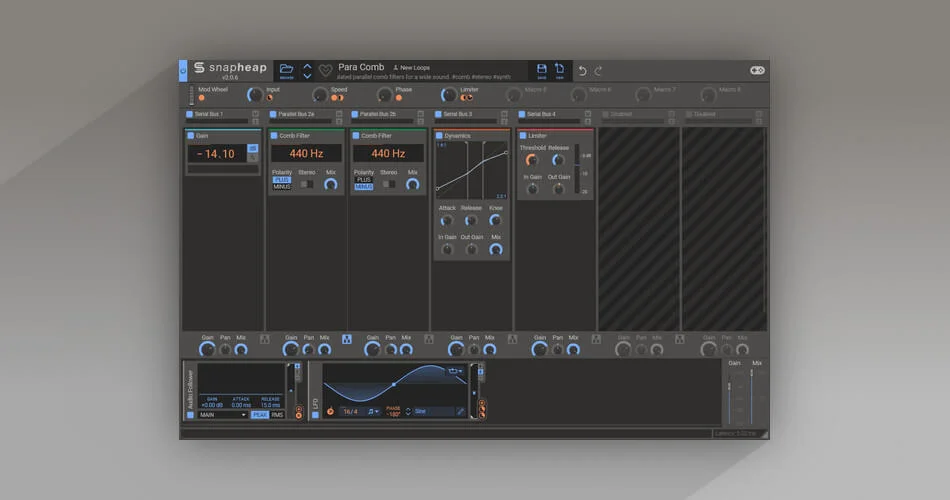This screenshot has width=950, height=500.
Task: Set polarity PLUS in Parallel Bus 2b Comb Filter
Action: 364,180
